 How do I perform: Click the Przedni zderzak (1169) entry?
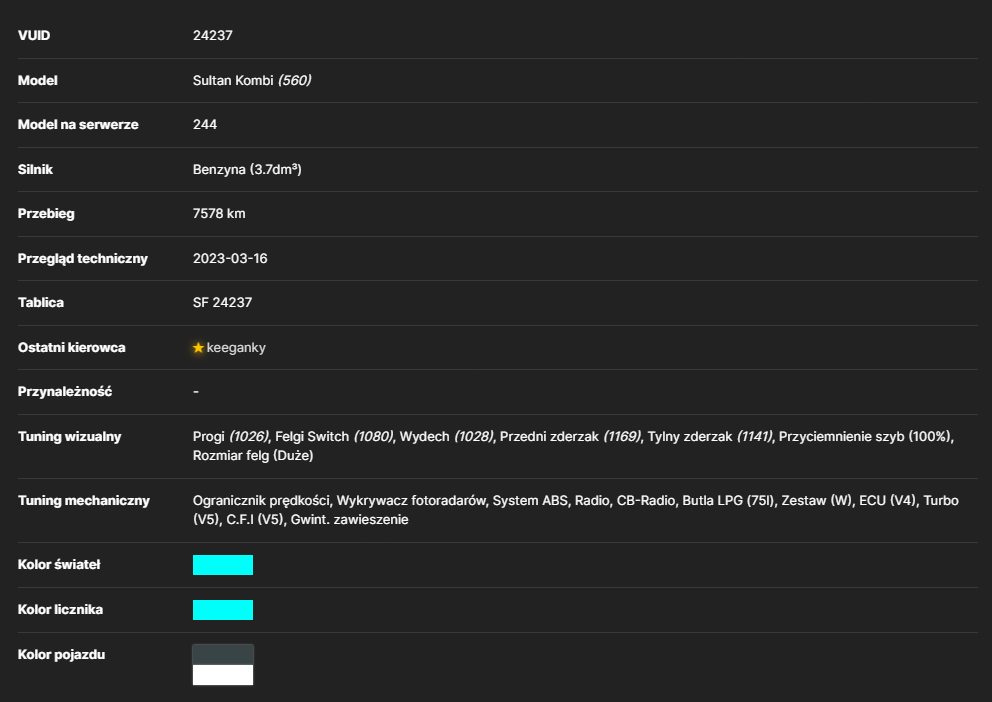click(571, 436)
